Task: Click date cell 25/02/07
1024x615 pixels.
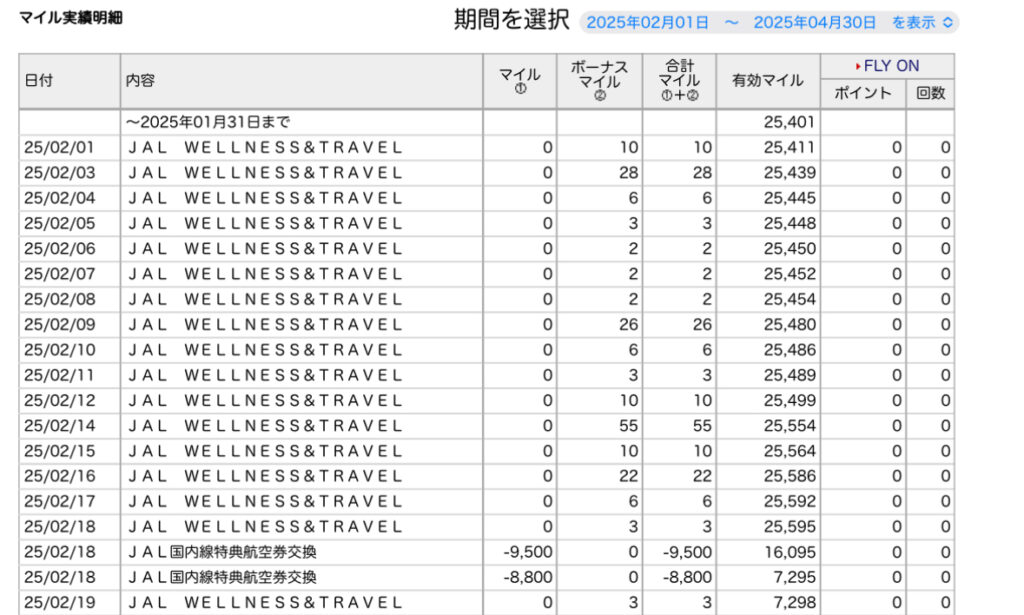Action: 59,274
